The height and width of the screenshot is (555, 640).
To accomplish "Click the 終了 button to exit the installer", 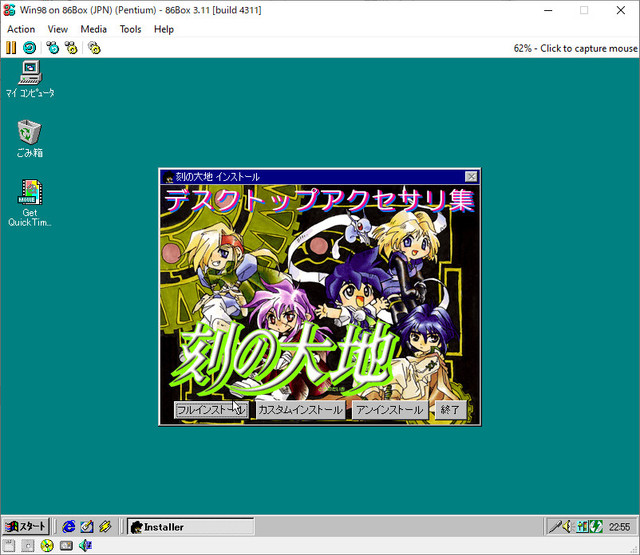I will (451, 410).
